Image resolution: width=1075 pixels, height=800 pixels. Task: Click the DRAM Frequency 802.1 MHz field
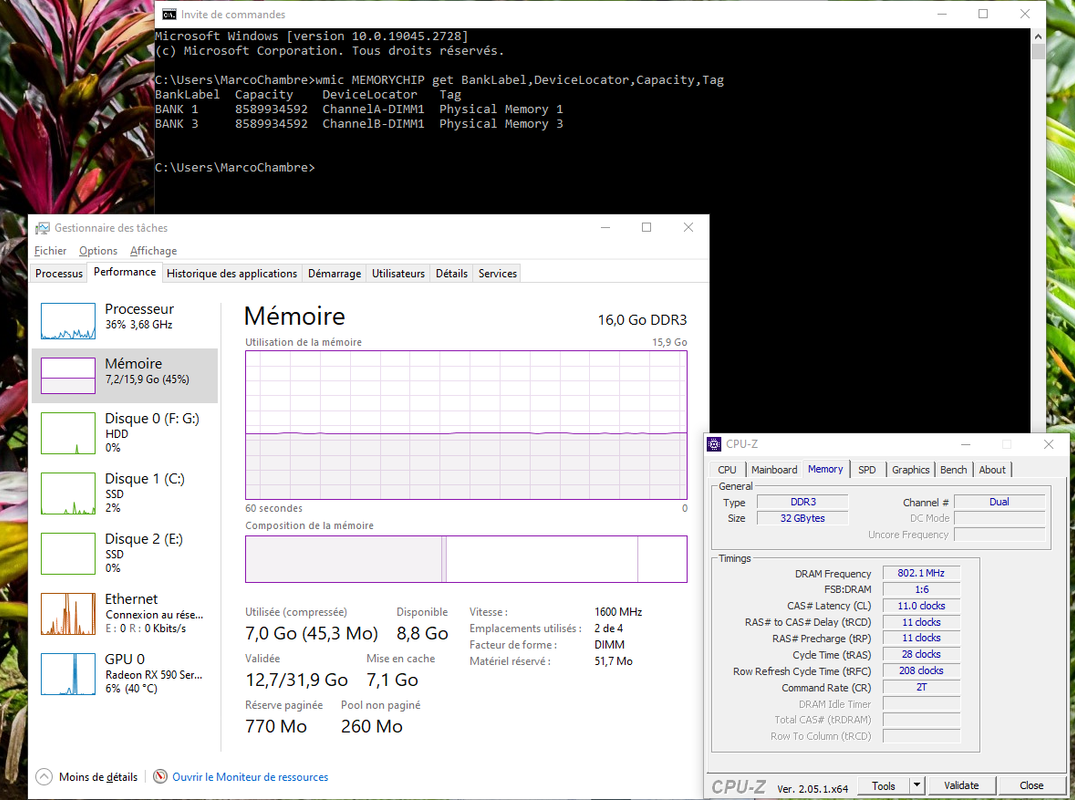click(921, 573)
